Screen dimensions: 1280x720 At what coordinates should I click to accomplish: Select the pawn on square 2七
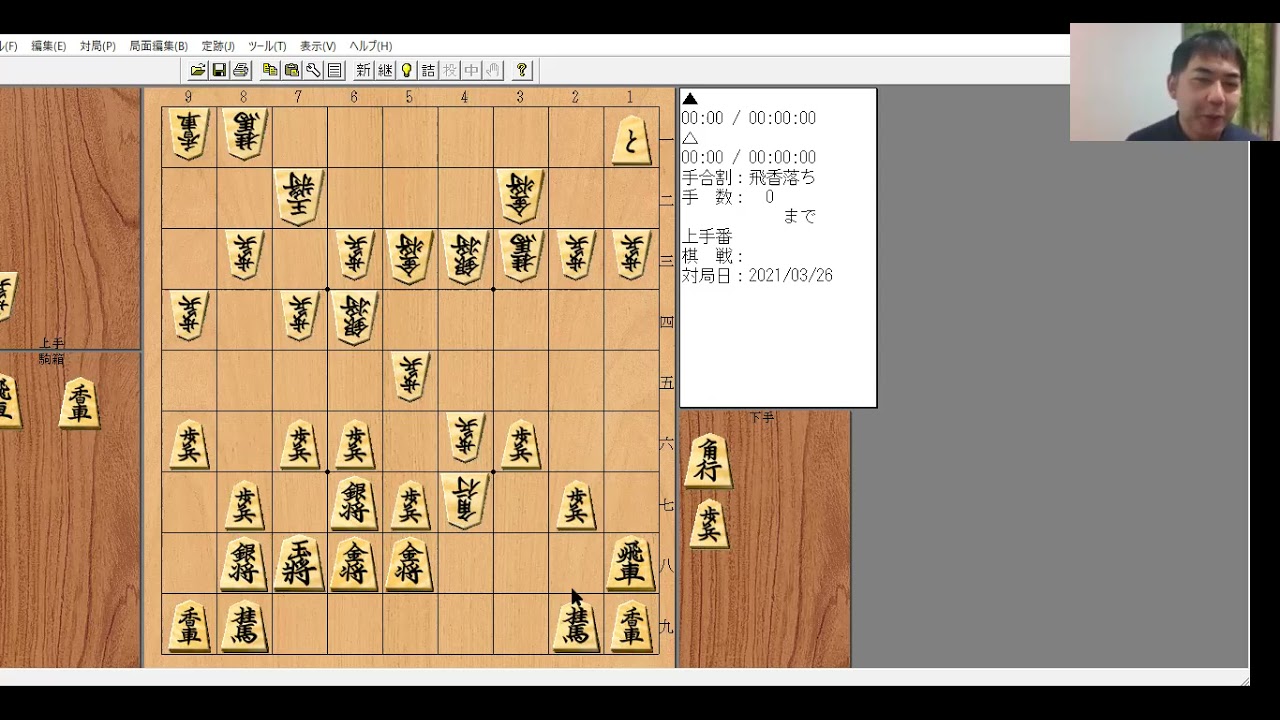tap(575, 505)
